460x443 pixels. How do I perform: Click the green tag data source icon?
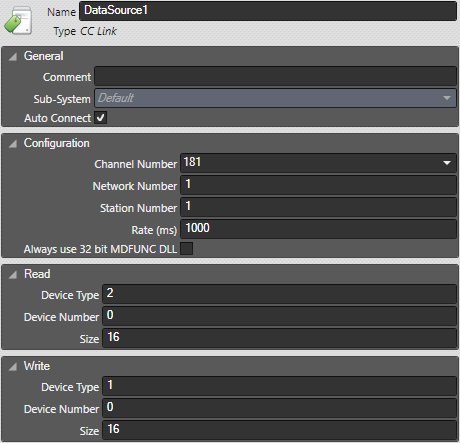click(18, 21)
